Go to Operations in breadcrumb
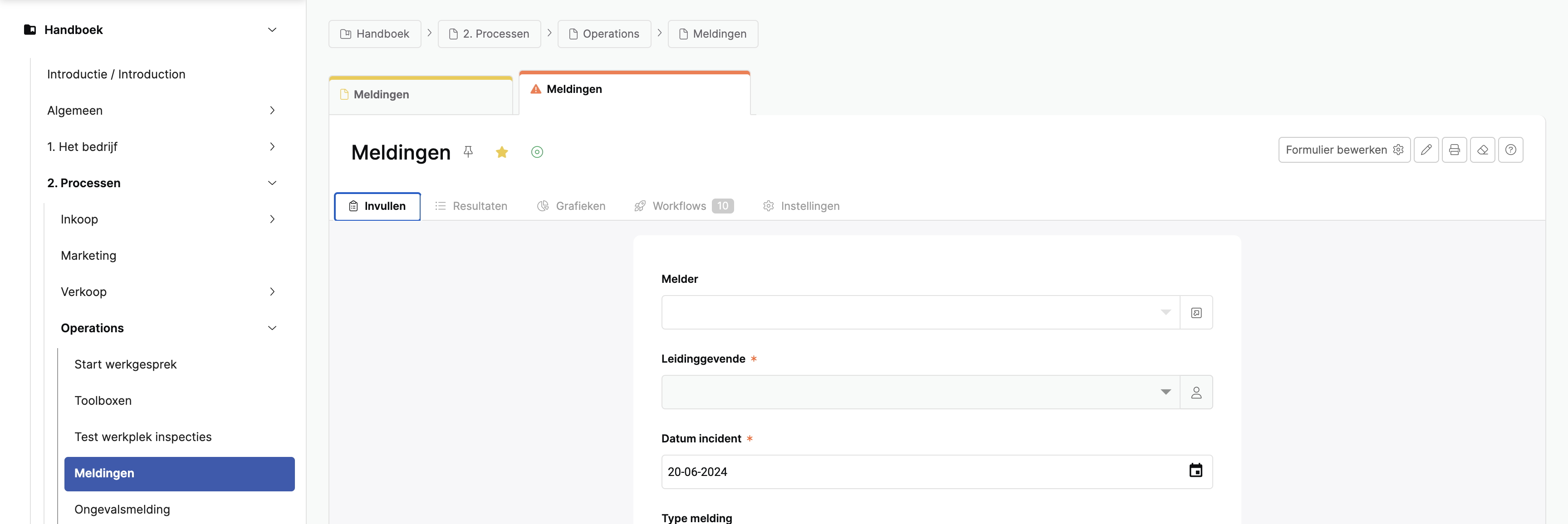Screen dimensions: 1568x524 [x=604, y=34]
